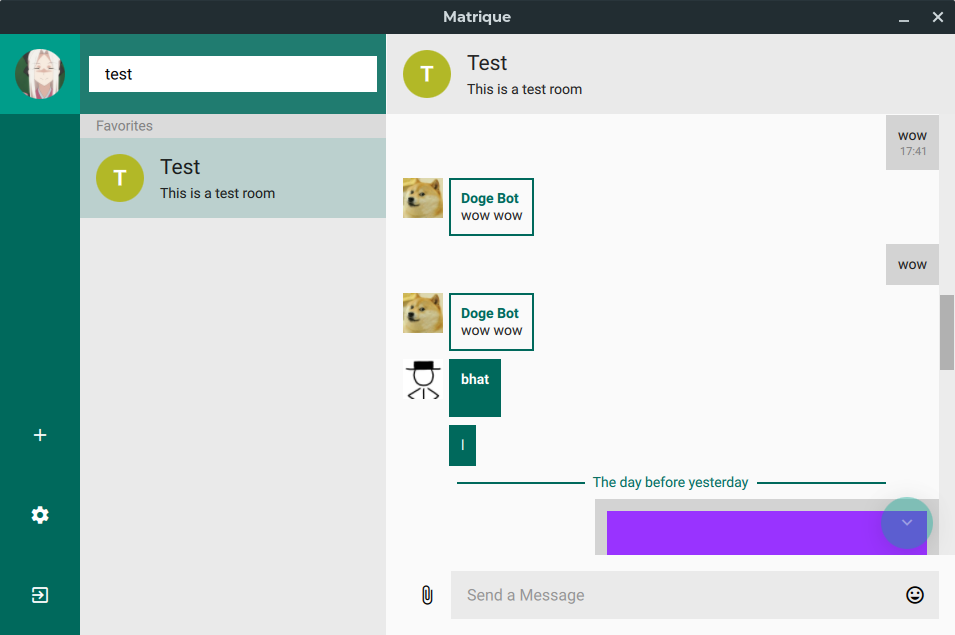Open settings with the gear icon
The image size is (955, 635).
(x=40, y=515)
